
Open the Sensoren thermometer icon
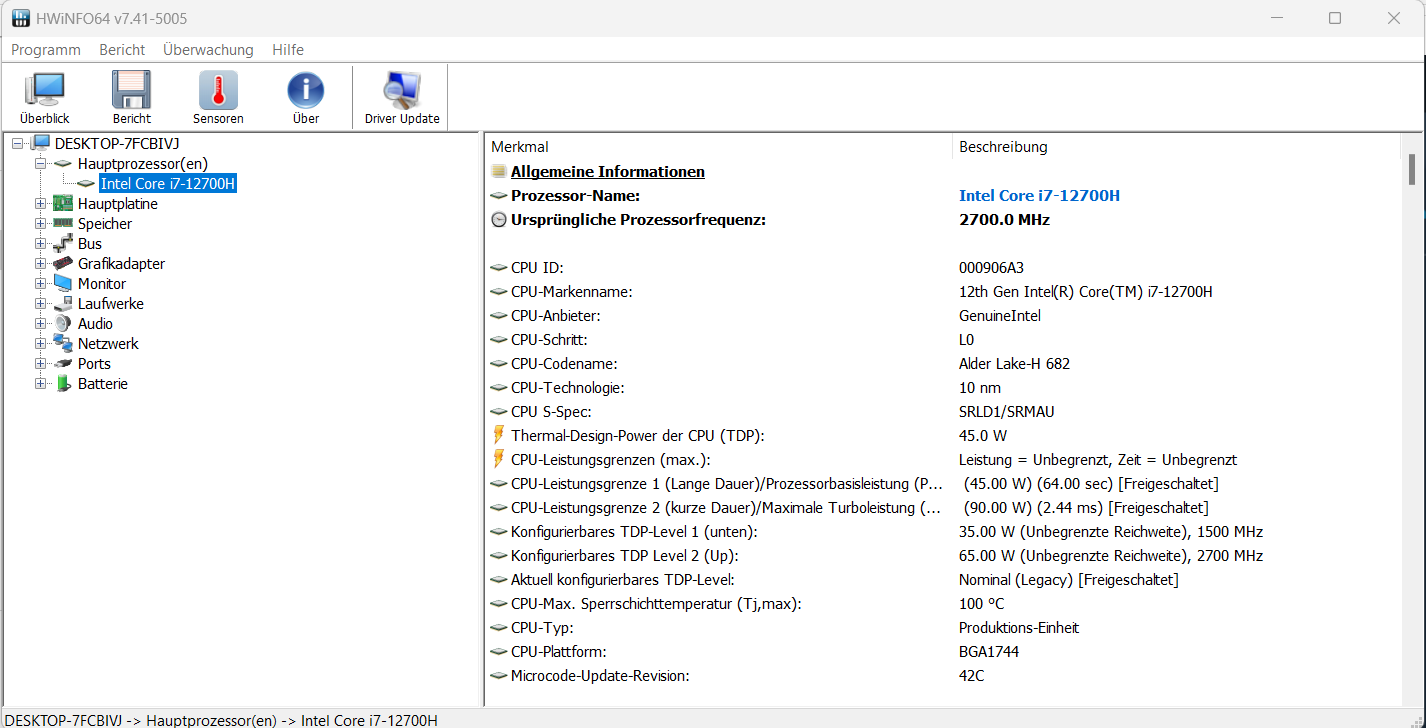click(x=218, y=97)
